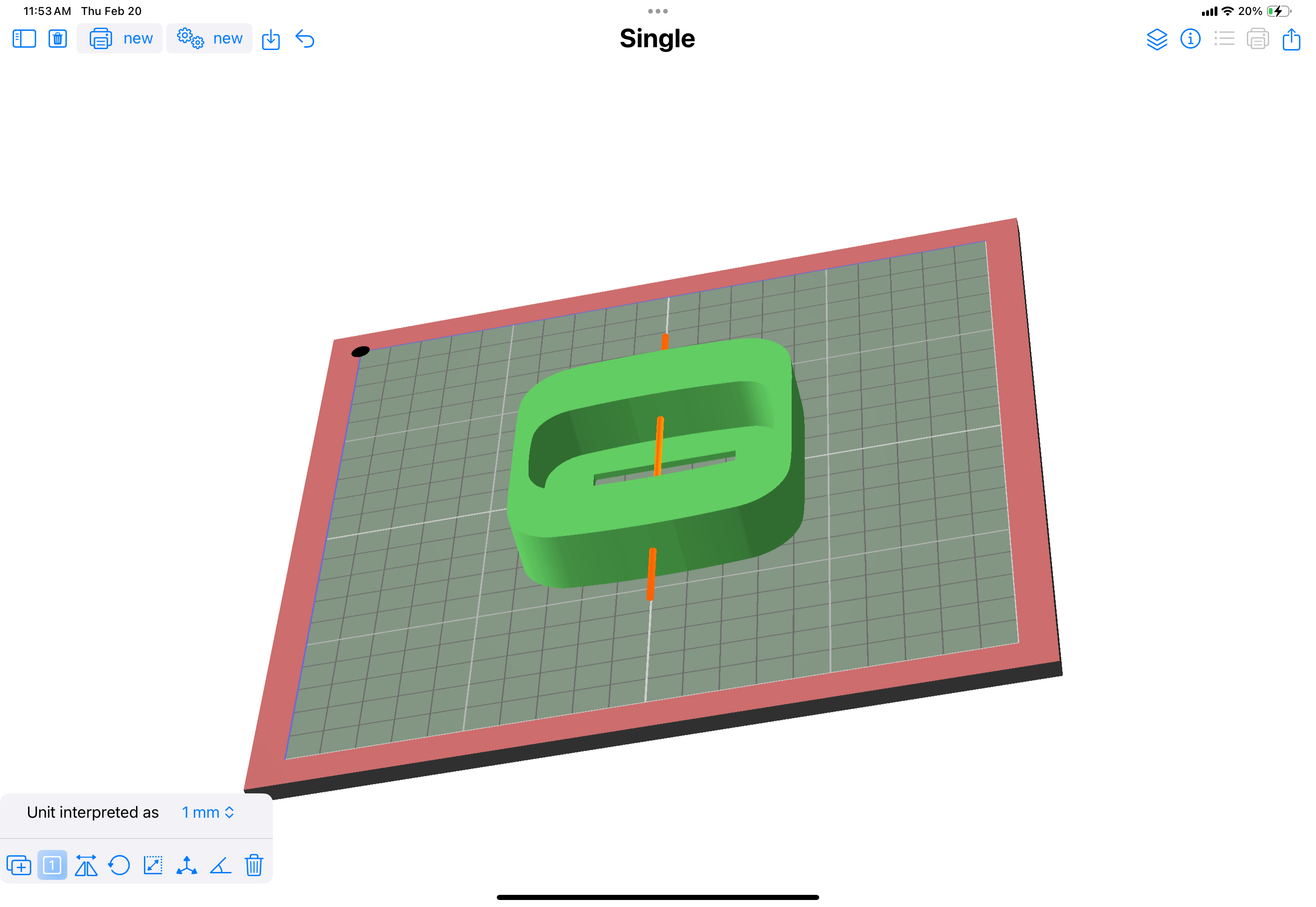This screenshot has height=907, width=1316.
Task: Click the "Single" title text
Action: coord(657,39)
